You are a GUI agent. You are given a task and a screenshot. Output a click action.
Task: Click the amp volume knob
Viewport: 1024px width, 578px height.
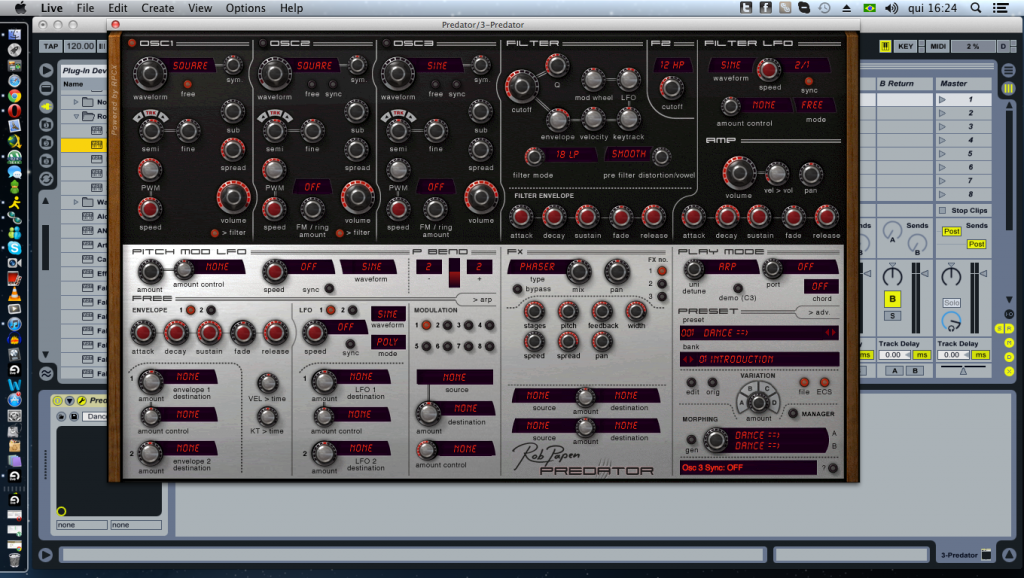point(739,174)
